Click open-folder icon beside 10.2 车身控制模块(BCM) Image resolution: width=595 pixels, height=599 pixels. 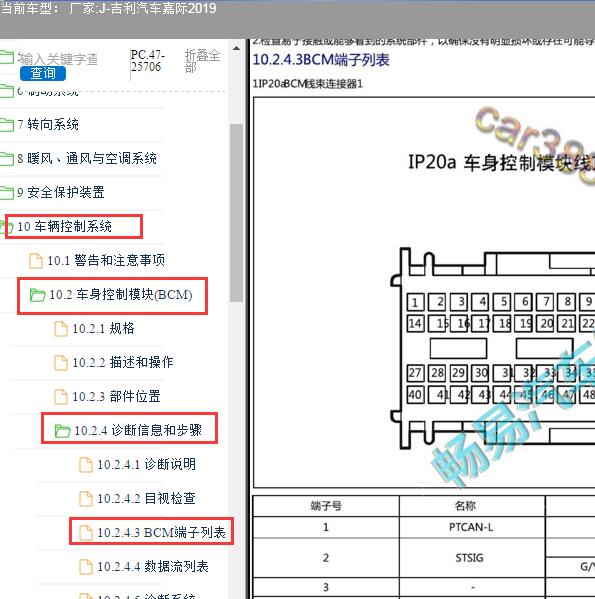[37, 295]
